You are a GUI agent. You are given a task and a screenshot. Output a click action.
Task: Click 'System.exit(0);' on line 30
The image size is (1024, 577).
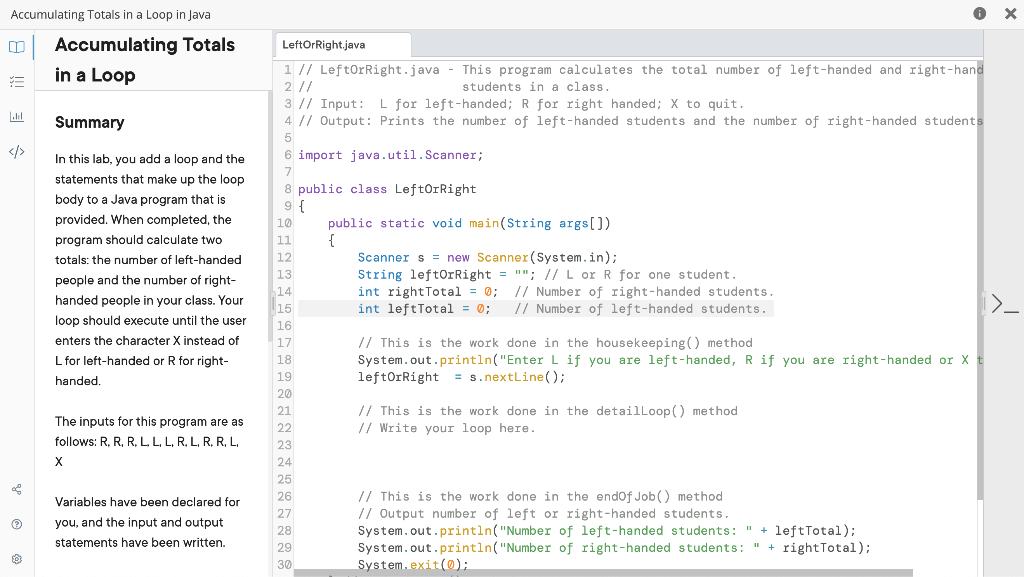point(413,565)
